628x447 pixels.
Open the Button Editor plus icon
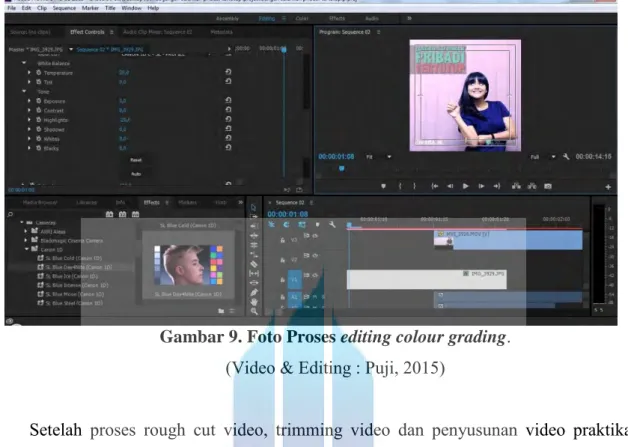pos(608,187)
